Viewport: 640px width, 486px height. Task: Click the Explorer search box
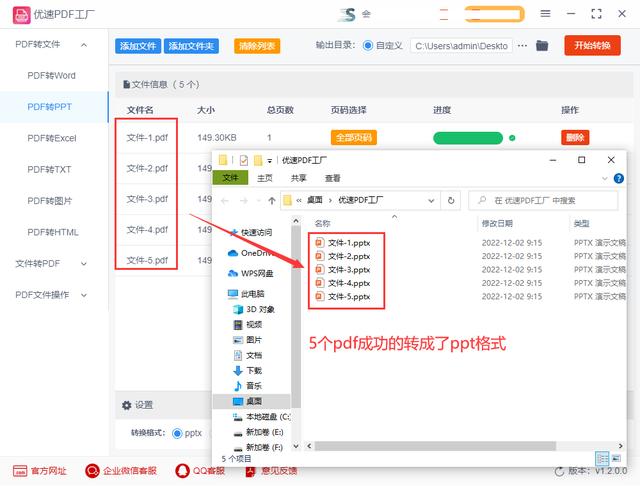543,200
